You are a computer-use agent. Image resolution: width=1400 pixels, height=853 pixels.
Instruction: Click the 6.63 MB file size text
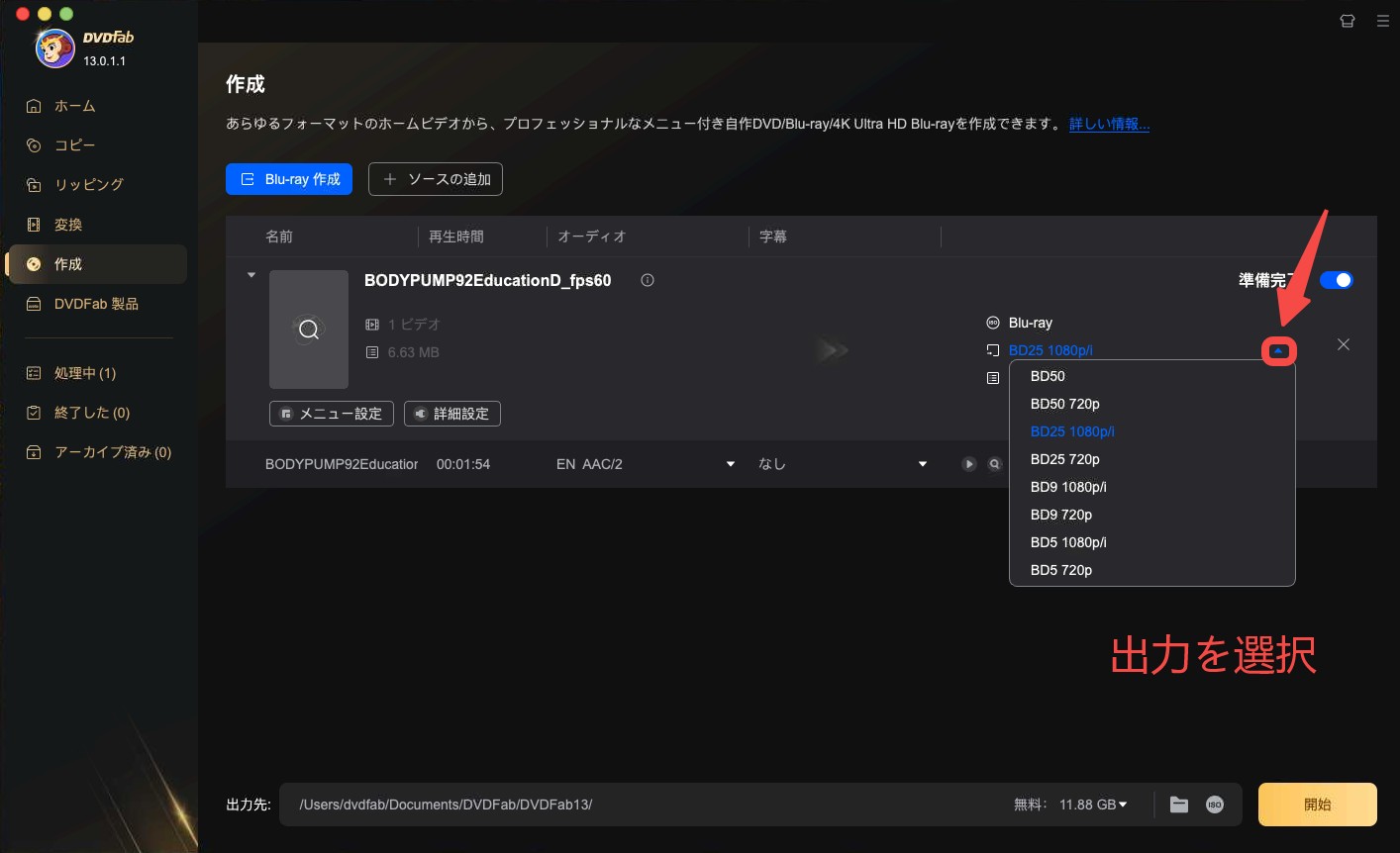point(413,352)
